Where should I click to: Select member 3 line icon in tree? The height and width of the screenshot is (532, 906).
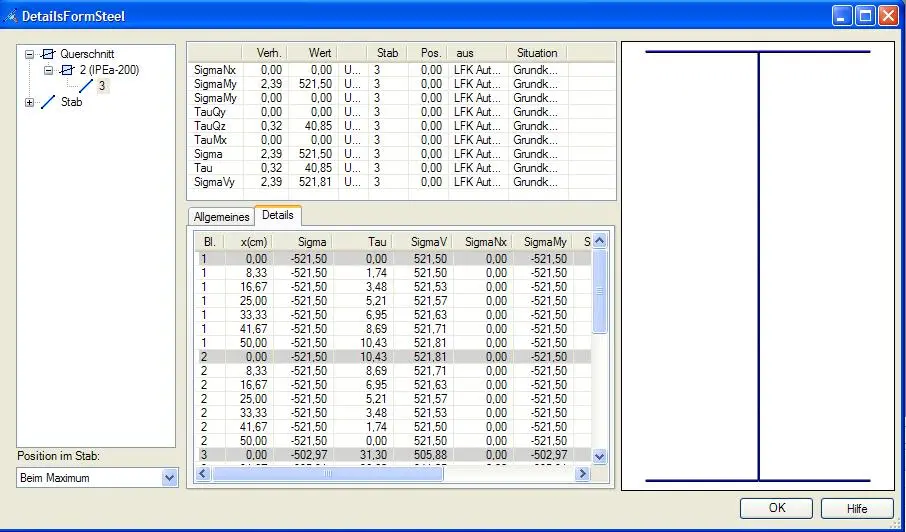tap(86, 86)
